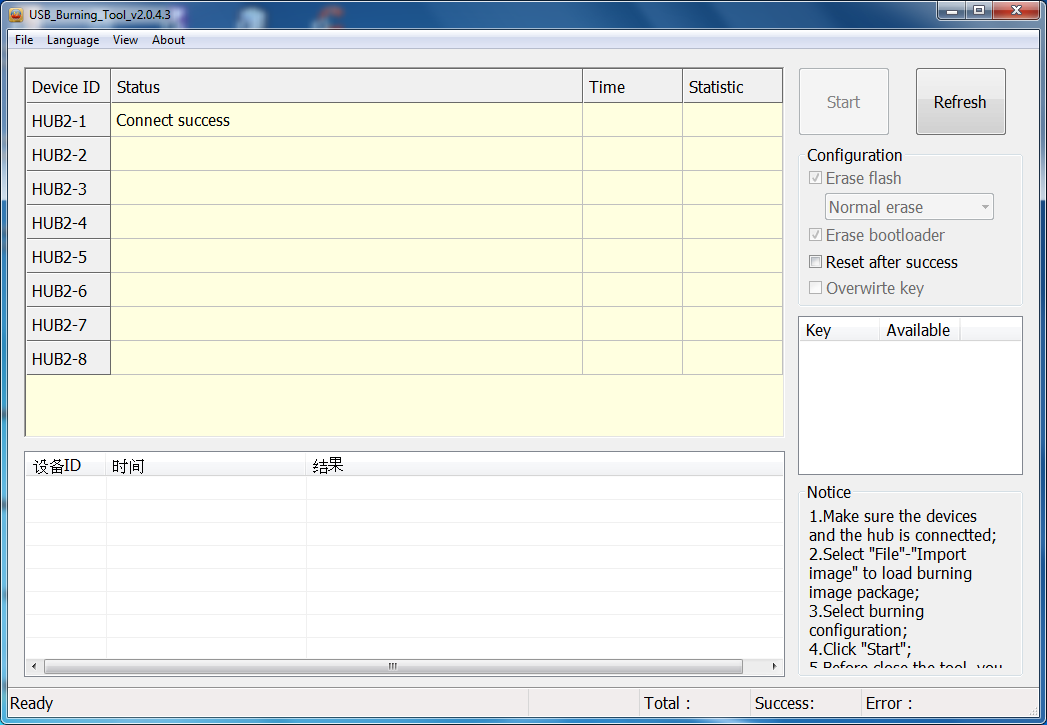1047x725 pixels.
Task: Toggle the Erase bootloader checkbox
Action: (816, 235)
